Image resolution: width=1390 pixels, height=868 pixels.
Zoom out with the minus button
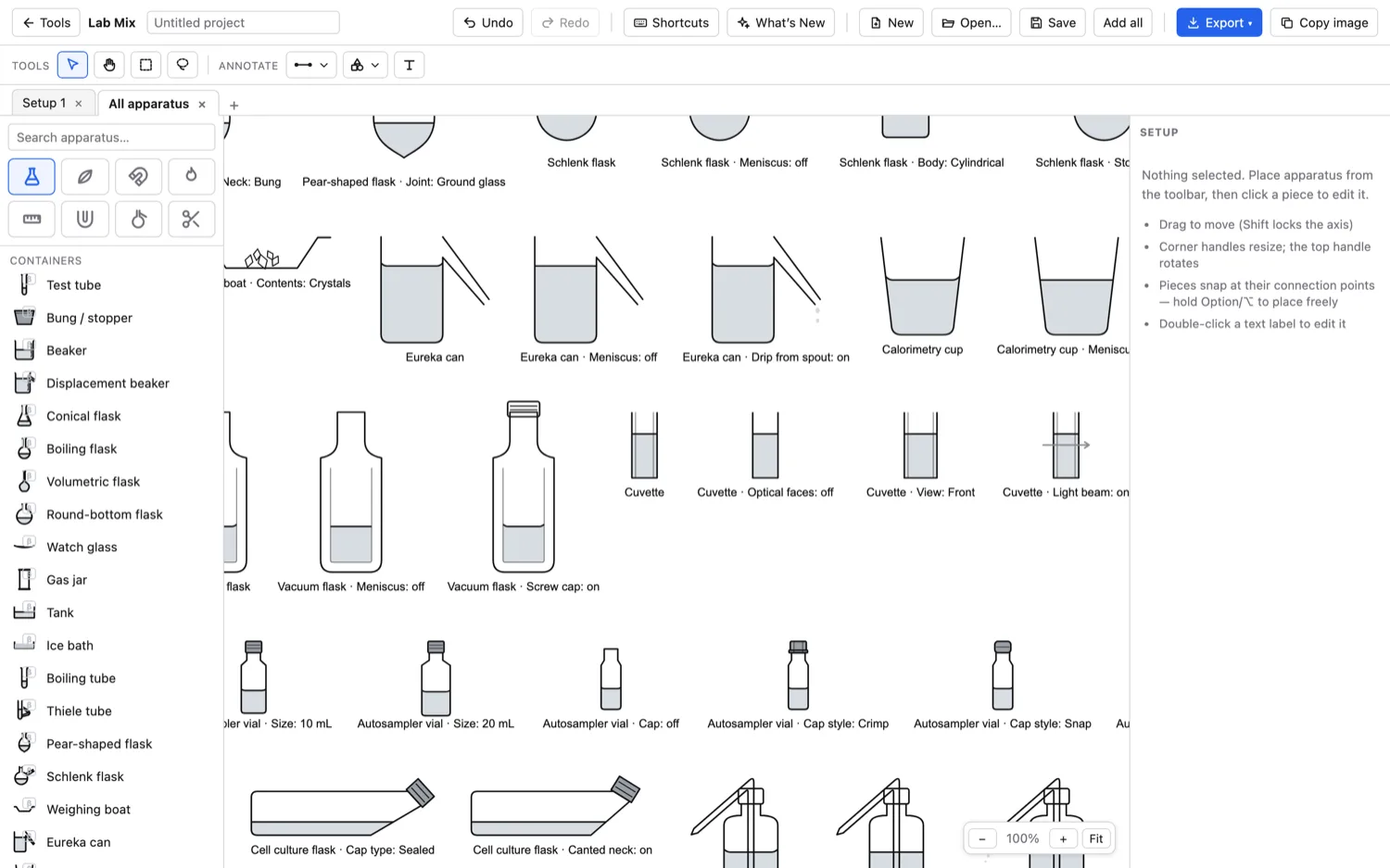(x=982, y=838)
